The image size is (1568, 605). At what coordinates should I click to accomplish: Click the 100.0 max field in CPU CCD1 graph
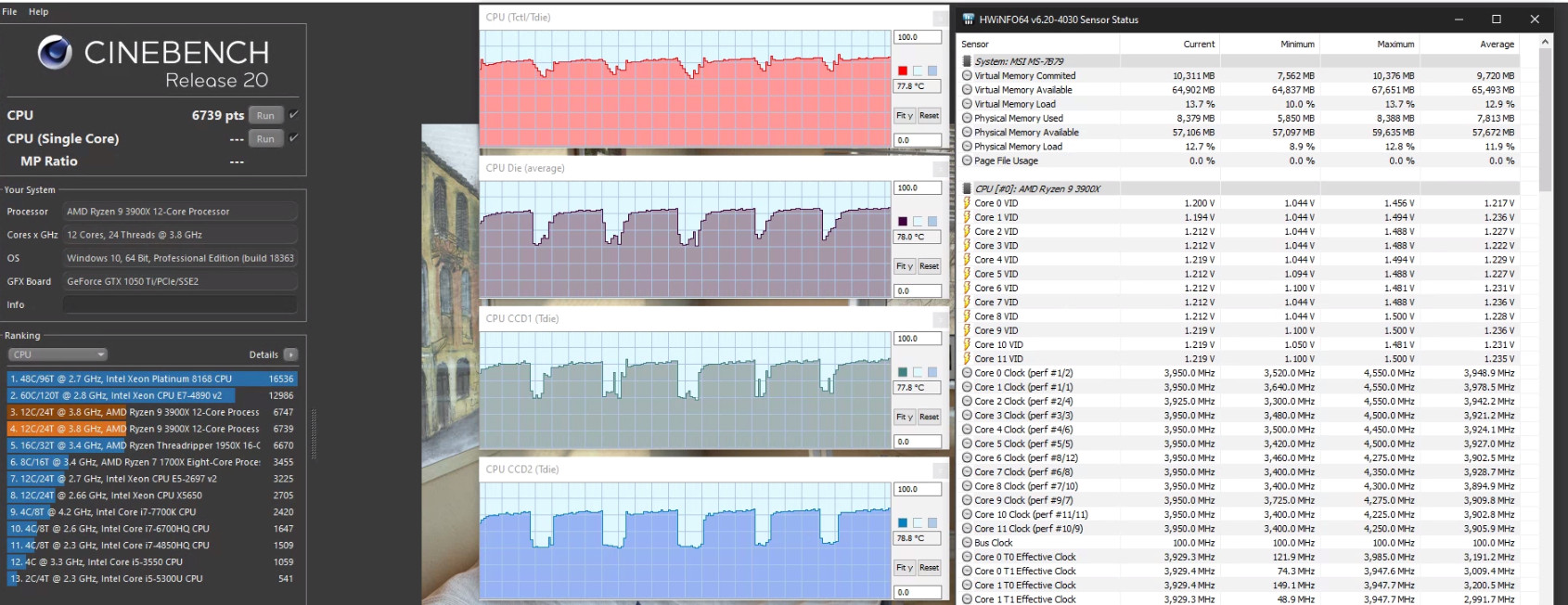click(x=918, y=339)
